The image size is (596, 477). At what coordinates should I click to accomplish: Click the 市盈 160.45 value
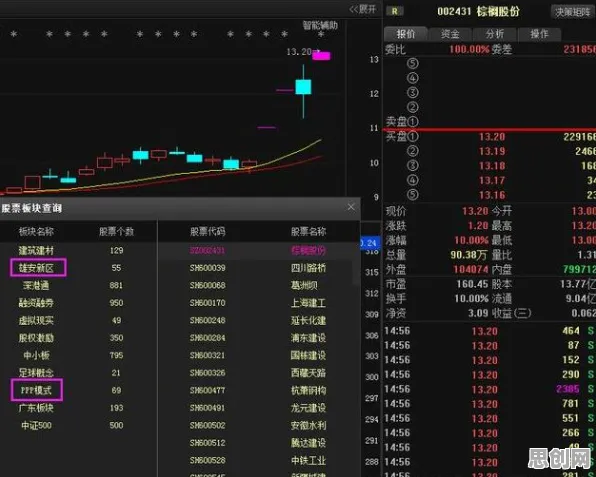472,284
